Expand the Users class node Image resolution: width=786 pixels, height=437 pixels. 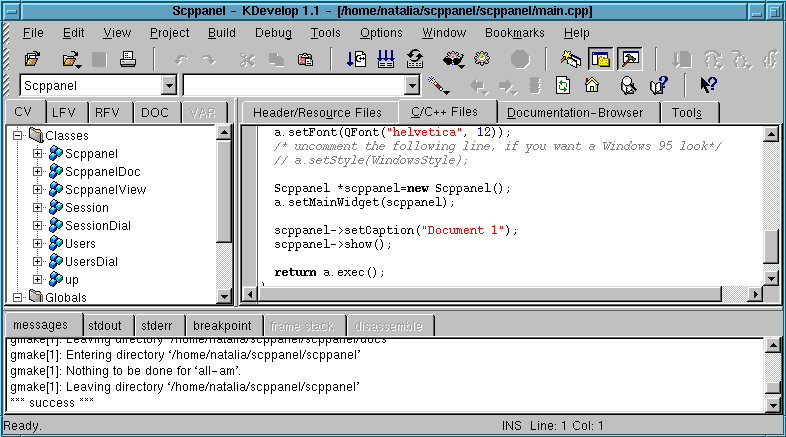tap(38, 244)
